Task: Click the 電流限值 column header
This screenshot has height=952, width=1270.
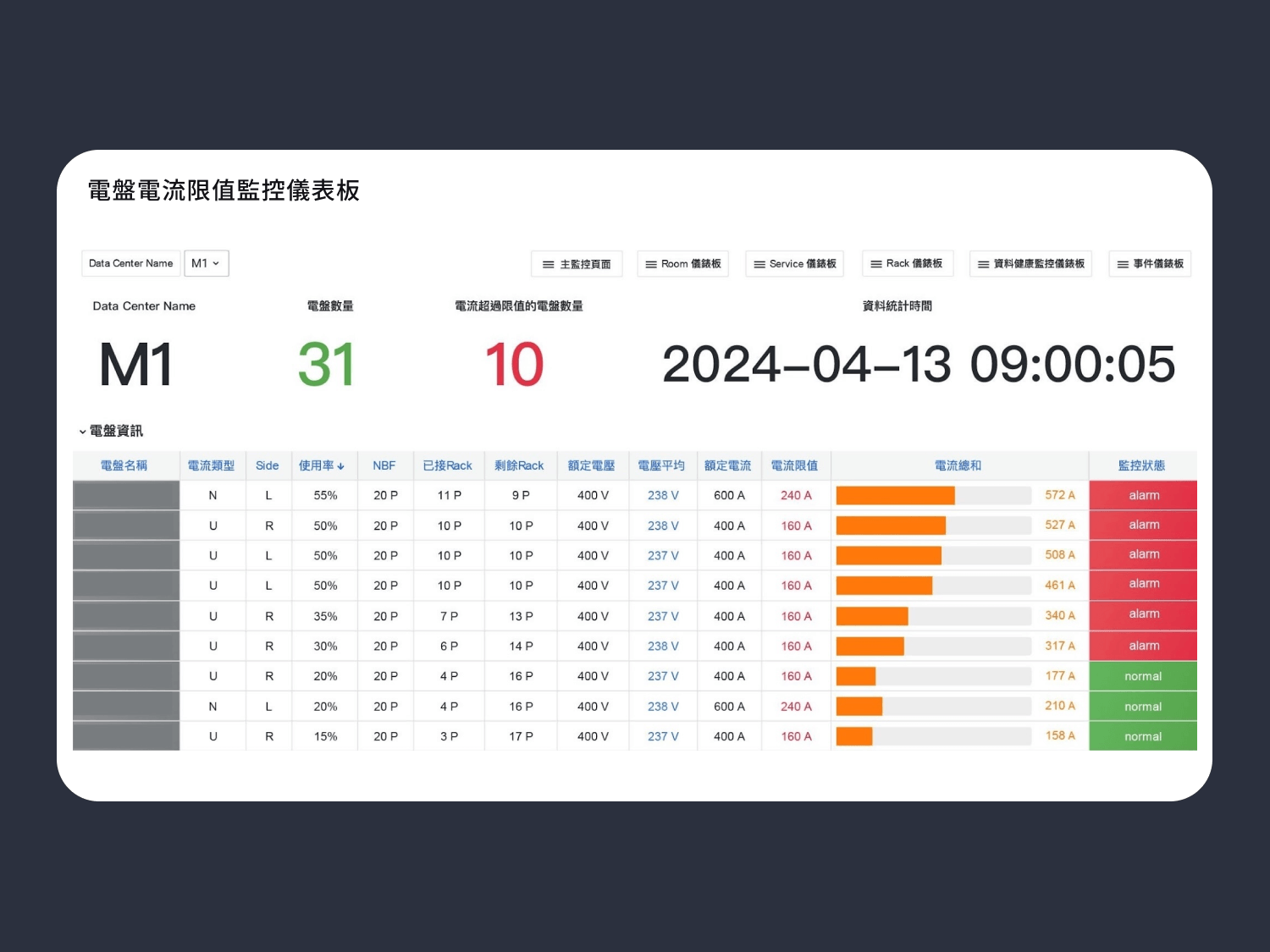Action: pyautogui.click(x=794, y=465)
